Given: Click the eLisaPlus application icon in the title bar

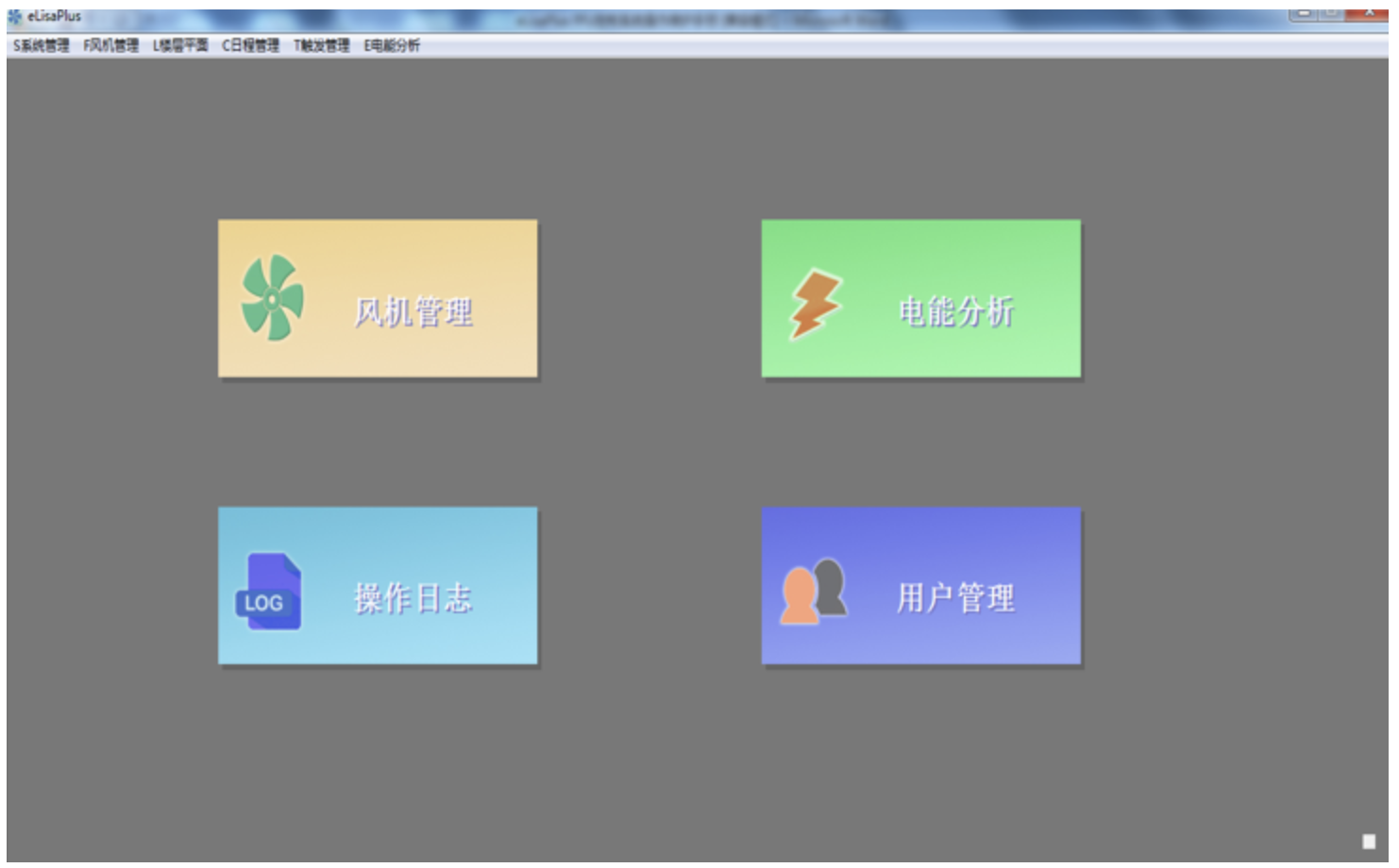Looking at the screenshot, I should [x=13, y=13].
